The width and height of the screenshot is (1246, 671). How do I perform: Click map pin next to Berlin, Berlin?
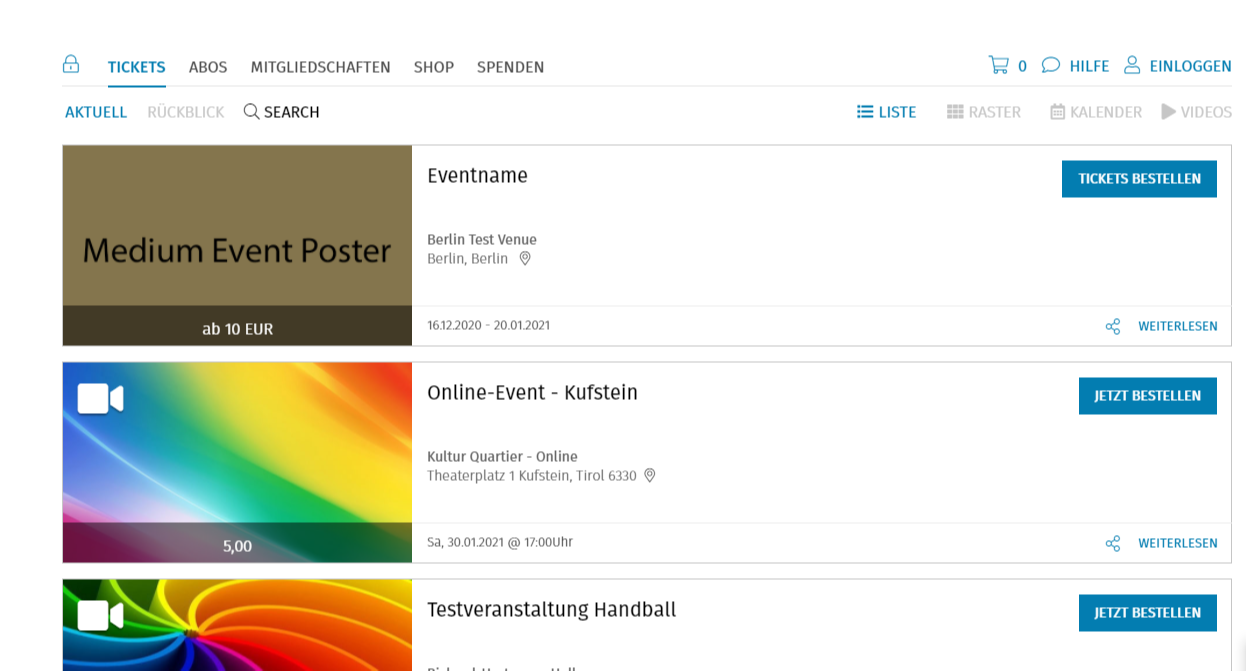click(525, 259)
